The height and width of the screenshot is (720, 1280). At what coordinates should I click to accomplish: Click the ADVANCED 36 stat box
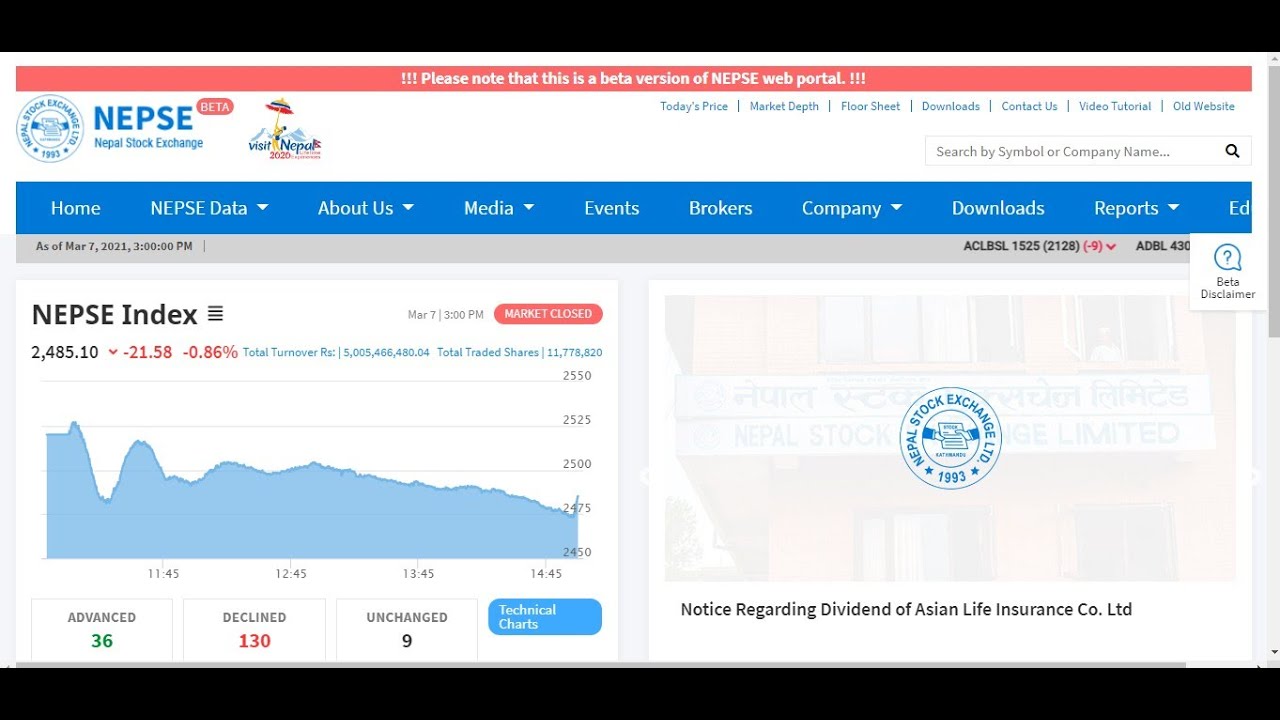pos(102,630)
